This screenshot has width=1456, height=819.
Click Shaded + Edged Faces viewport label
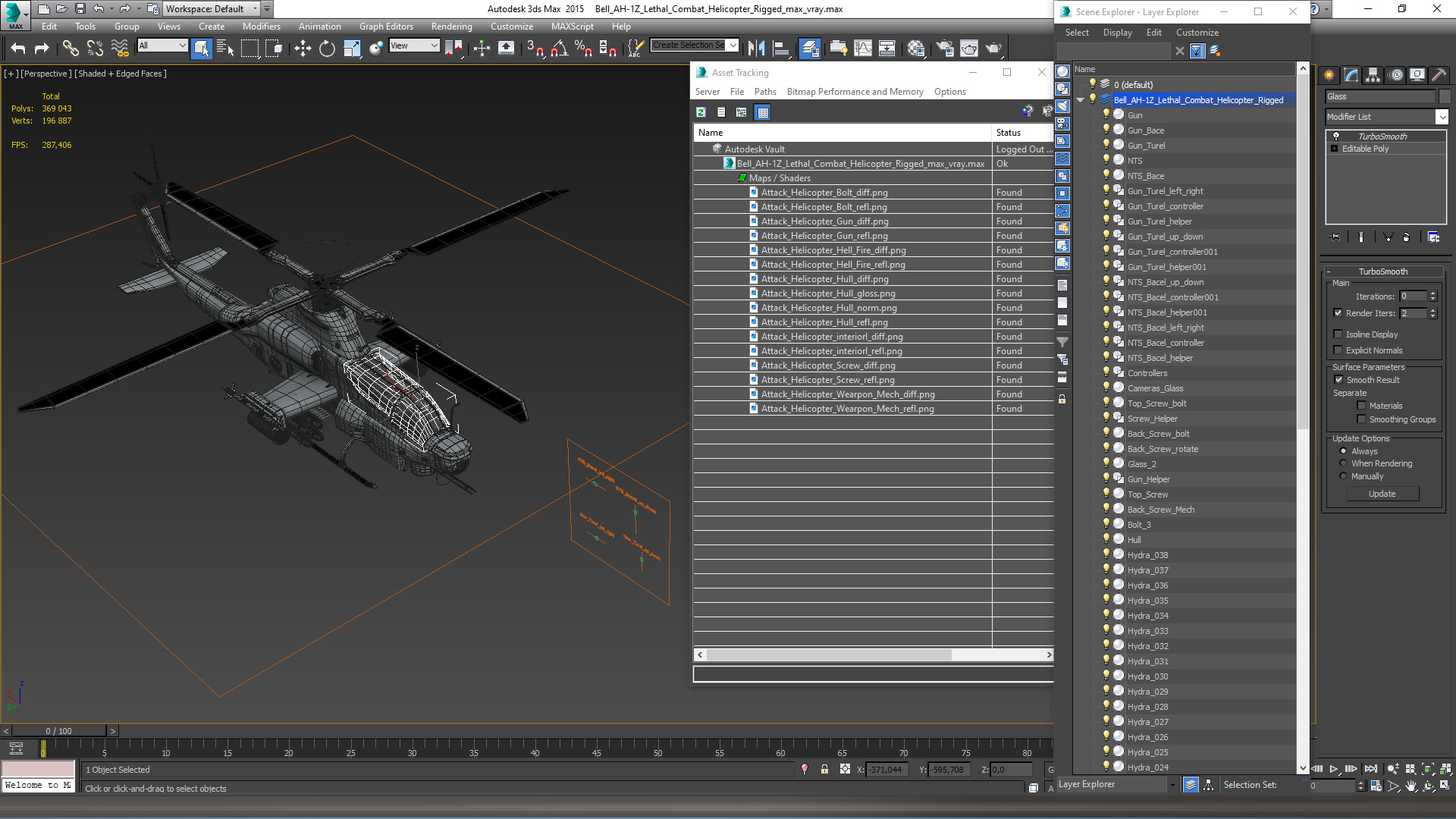coord(120,74)
